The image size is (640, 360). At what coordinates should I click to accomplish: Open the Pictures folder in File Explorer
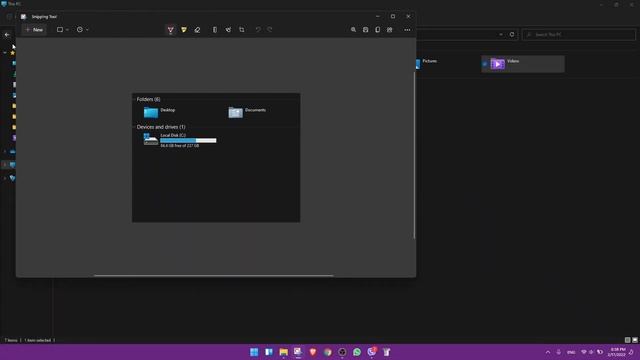[427, 63]
